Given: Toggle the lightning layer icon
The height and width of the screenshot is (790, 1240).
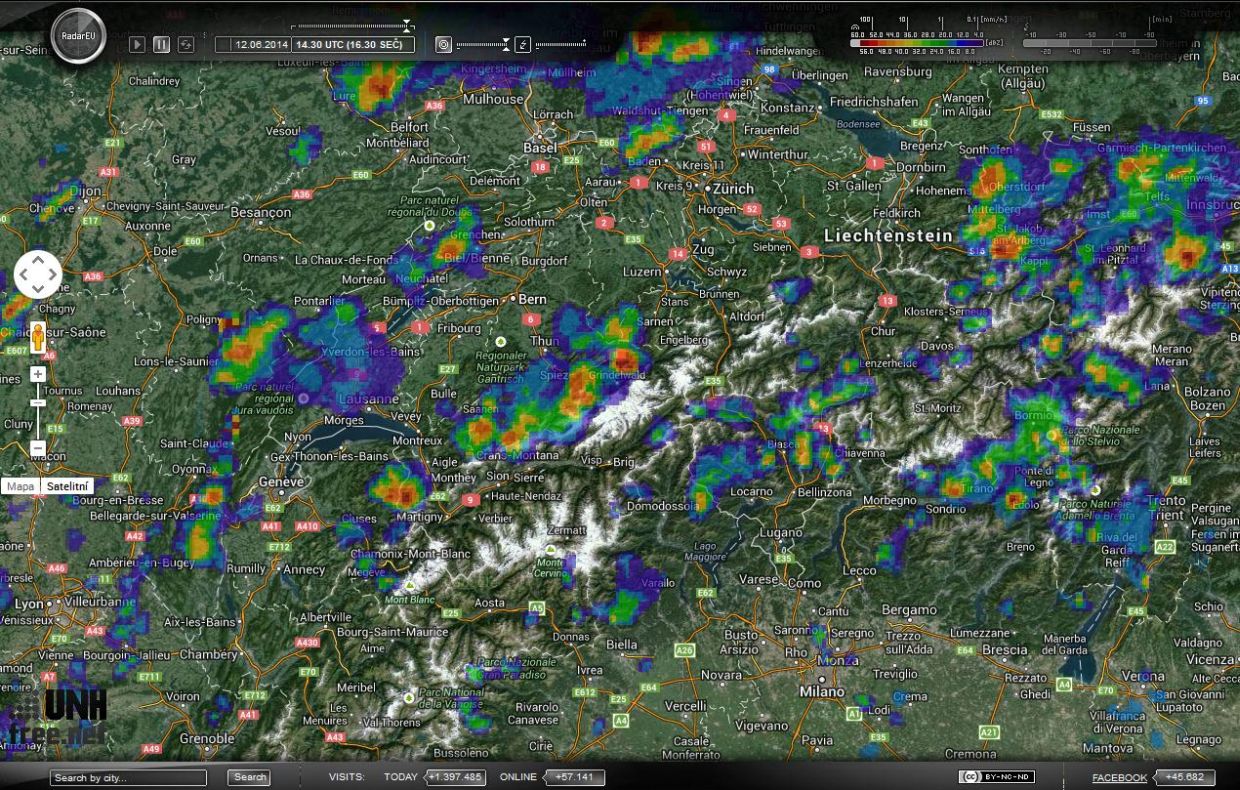Looking at the screenshot, I should [523, 44].
